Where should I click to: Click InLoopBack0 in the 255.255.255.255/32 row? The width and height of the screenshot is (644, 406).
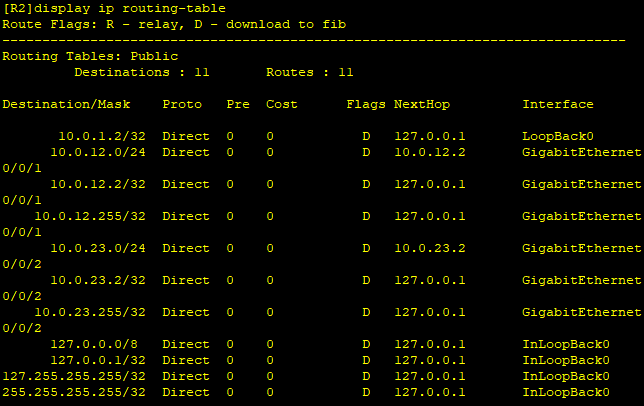pyautogui.click(x=566, y=392)
